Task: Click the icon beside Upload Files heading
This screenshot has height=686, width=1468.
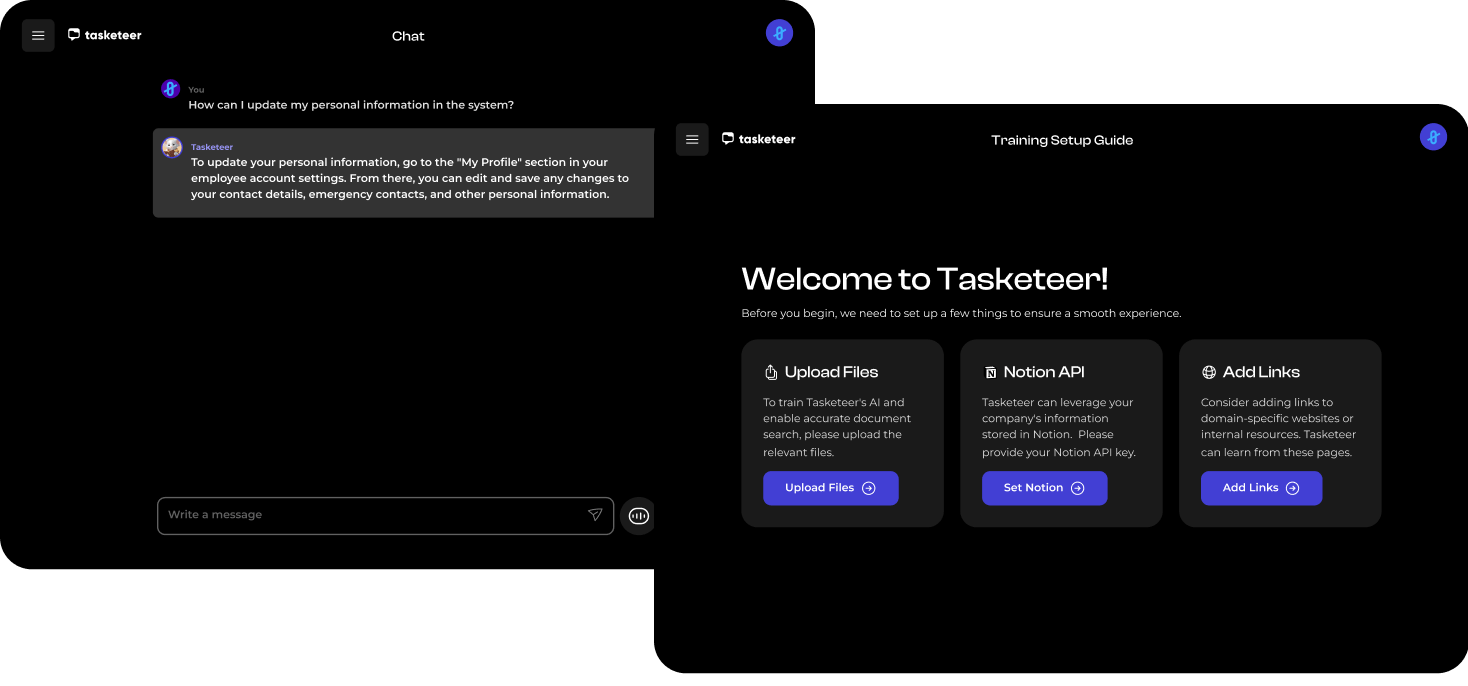Action: pyautogui.click(x=771, y=373)
